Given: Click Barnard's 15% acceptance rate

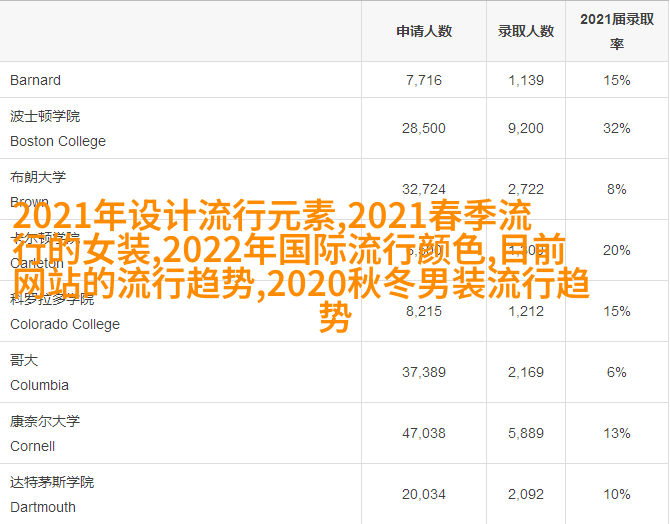Looking at the screenshot, I should [617, 80].
